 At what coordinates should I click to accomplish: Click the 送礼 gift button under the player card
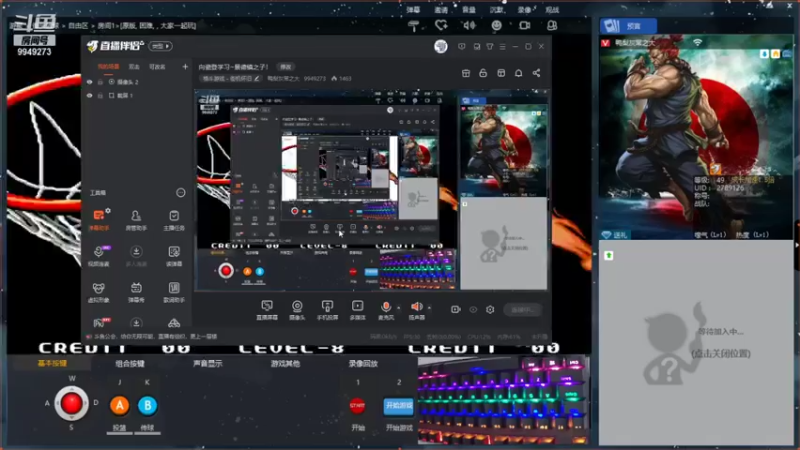tap(615, 235)
